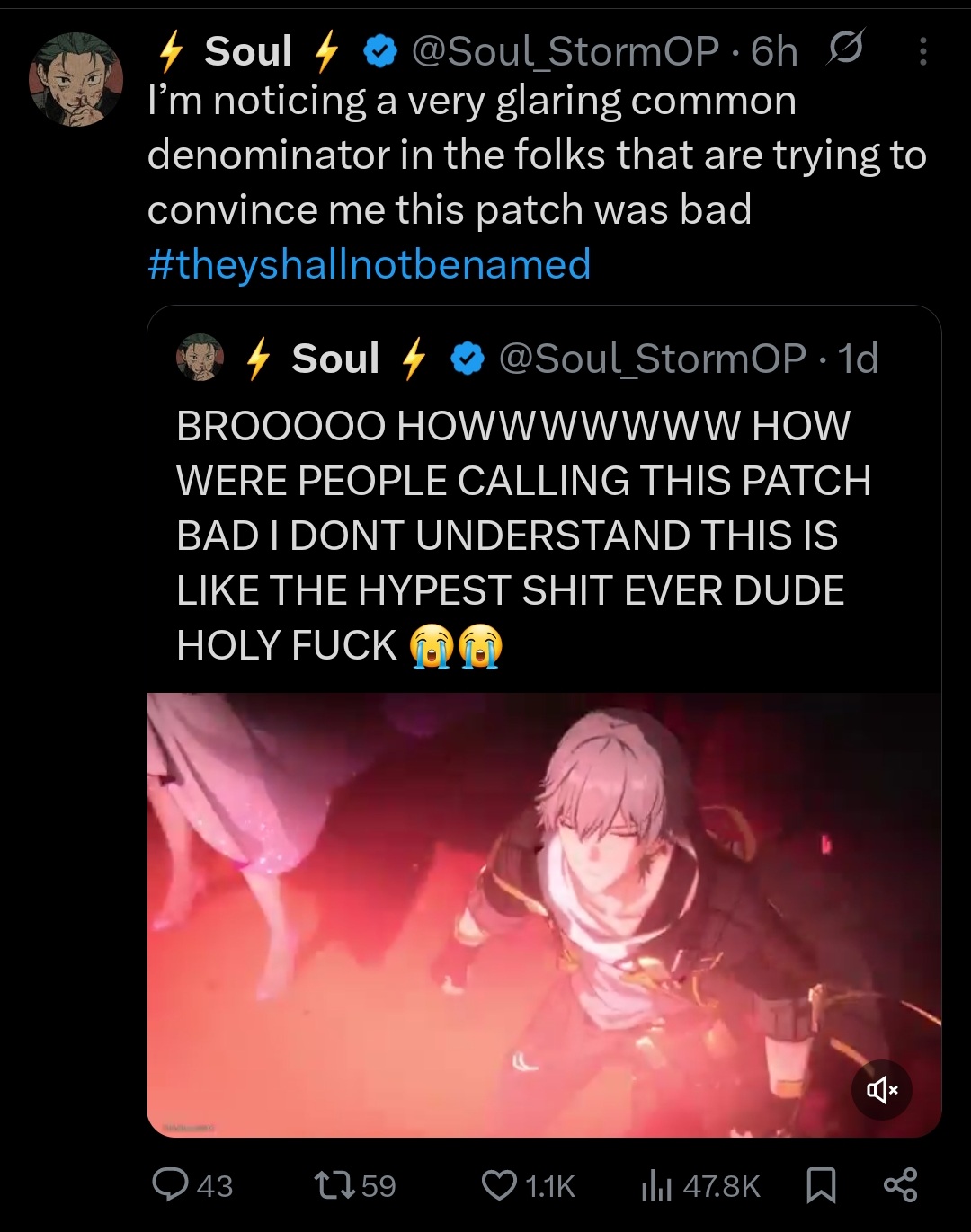Open the three-dot more options menu
The height and width of the screenshot is (1232, 971).
coord(922,52)
